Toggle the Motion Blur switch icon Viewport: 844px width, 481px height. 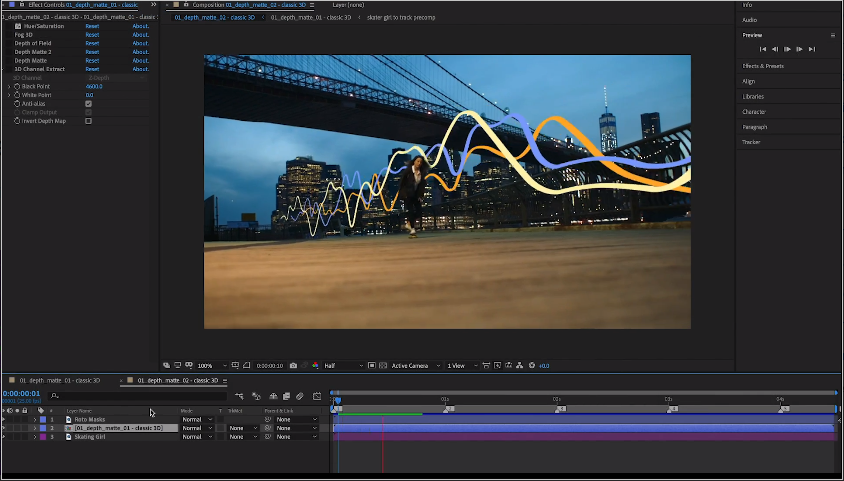(x=300, y=396)
